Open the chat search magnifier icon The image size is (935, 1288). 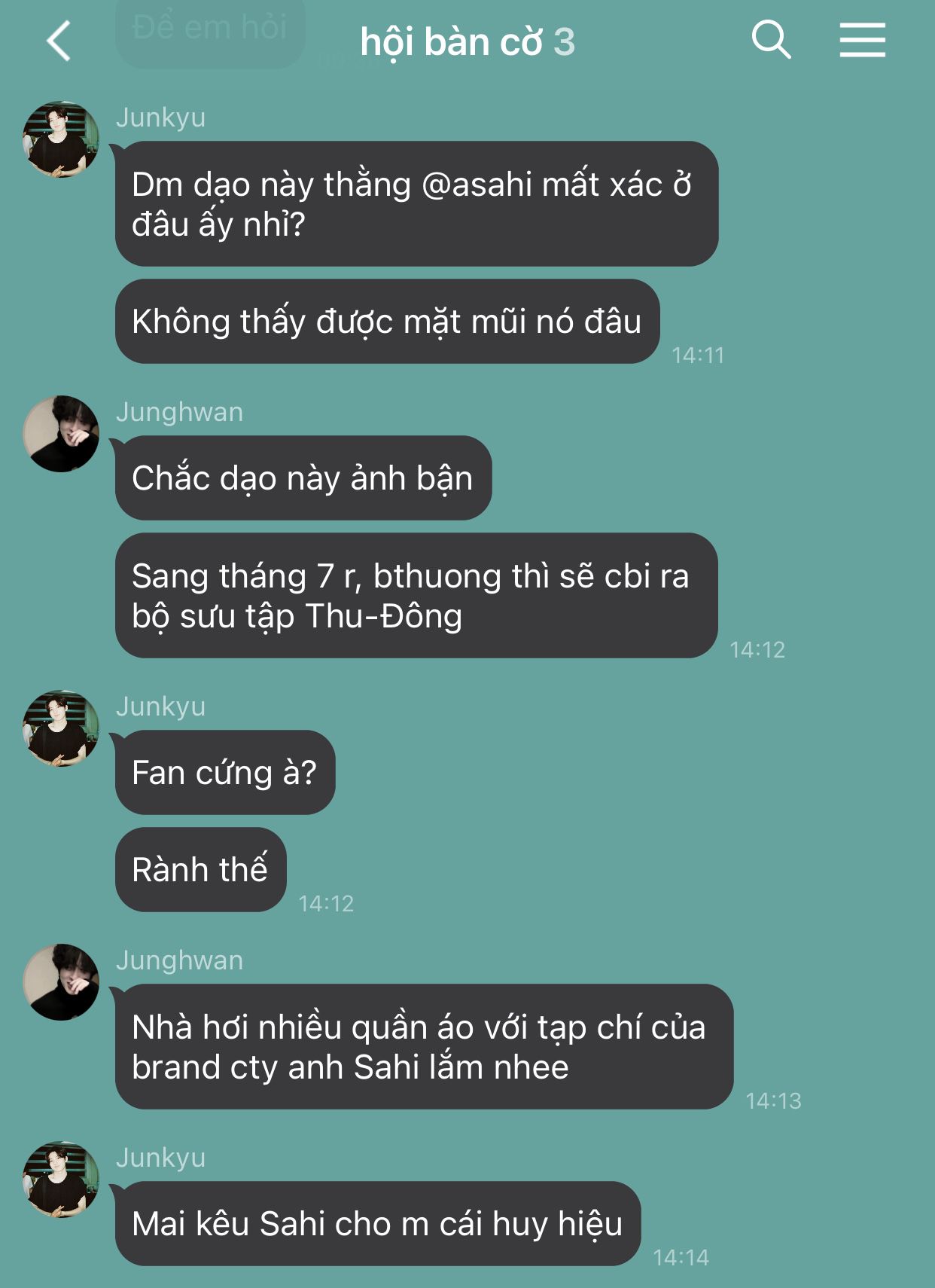[772, 39]
